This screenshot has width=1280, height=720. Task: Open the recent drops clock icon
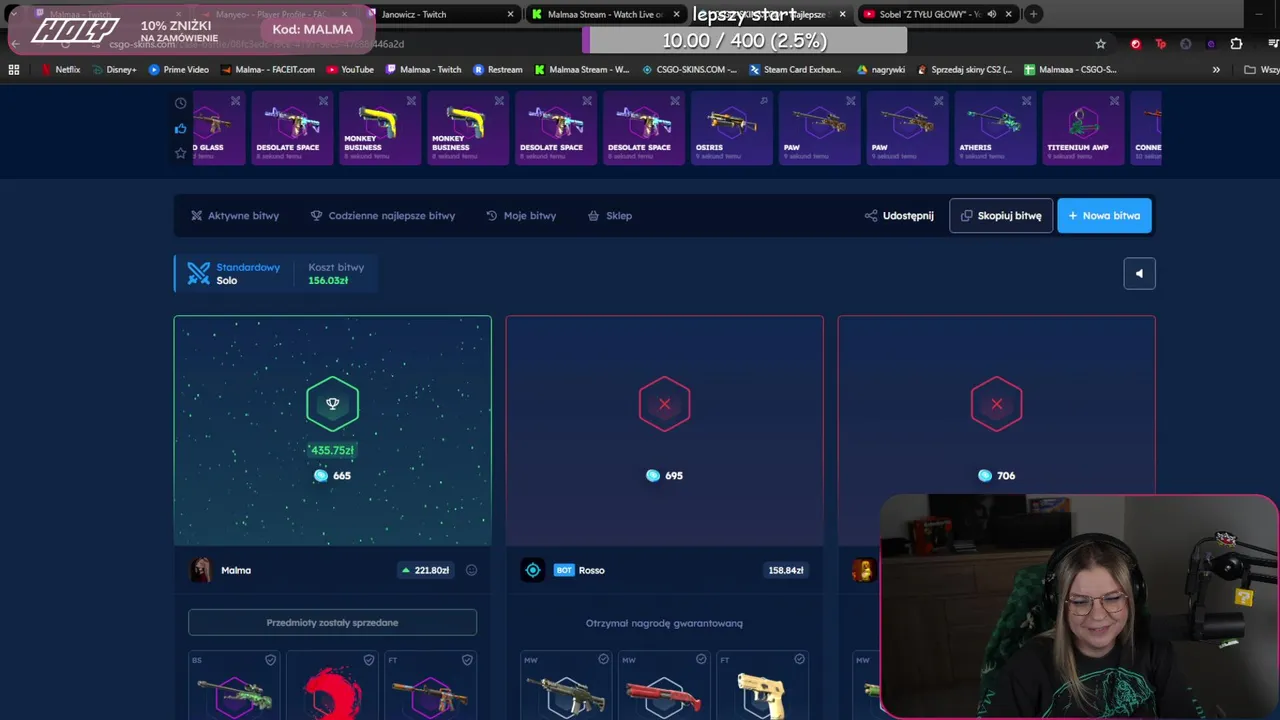(180, 103)
